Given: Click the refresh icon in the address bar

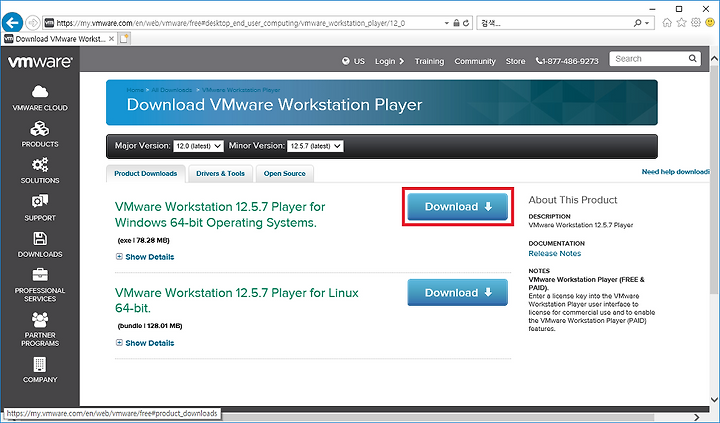Looking at the screenshot, I should point(466,23).
